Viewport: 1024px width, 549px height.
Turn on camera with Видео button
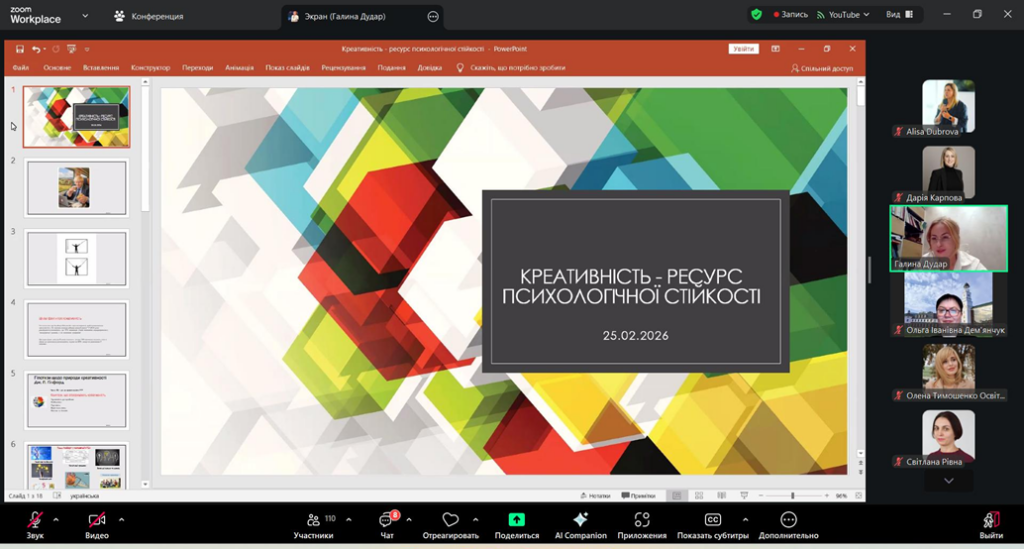97,520
